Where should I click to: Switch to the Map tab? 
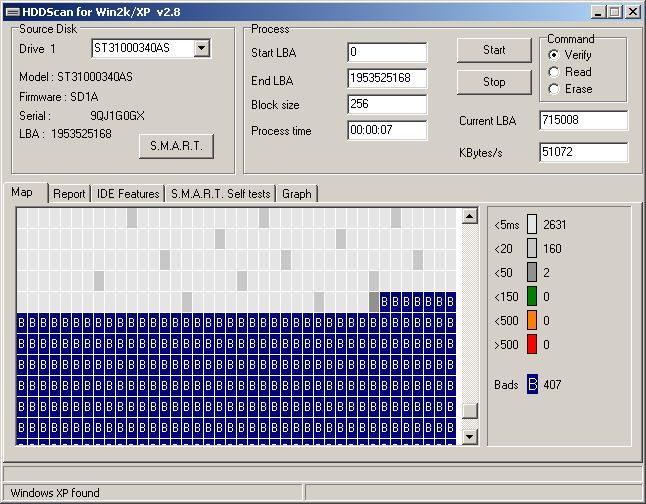click(25, 192)
